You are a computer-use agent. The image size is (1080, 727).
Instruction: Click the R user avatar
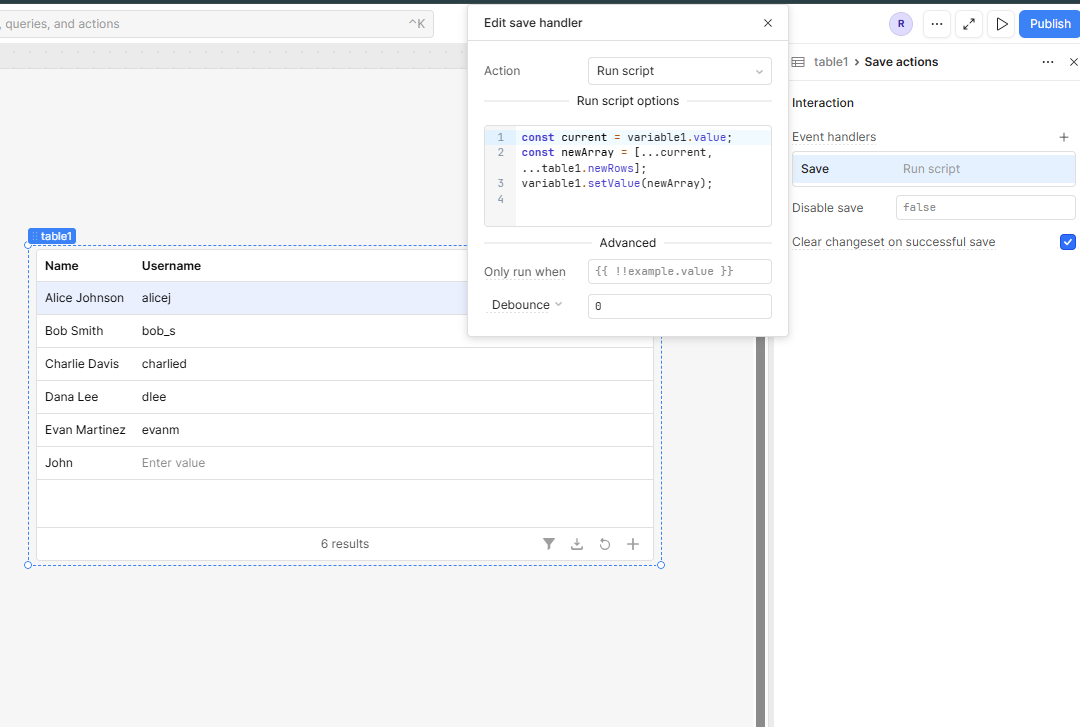(x=900, y=24)
